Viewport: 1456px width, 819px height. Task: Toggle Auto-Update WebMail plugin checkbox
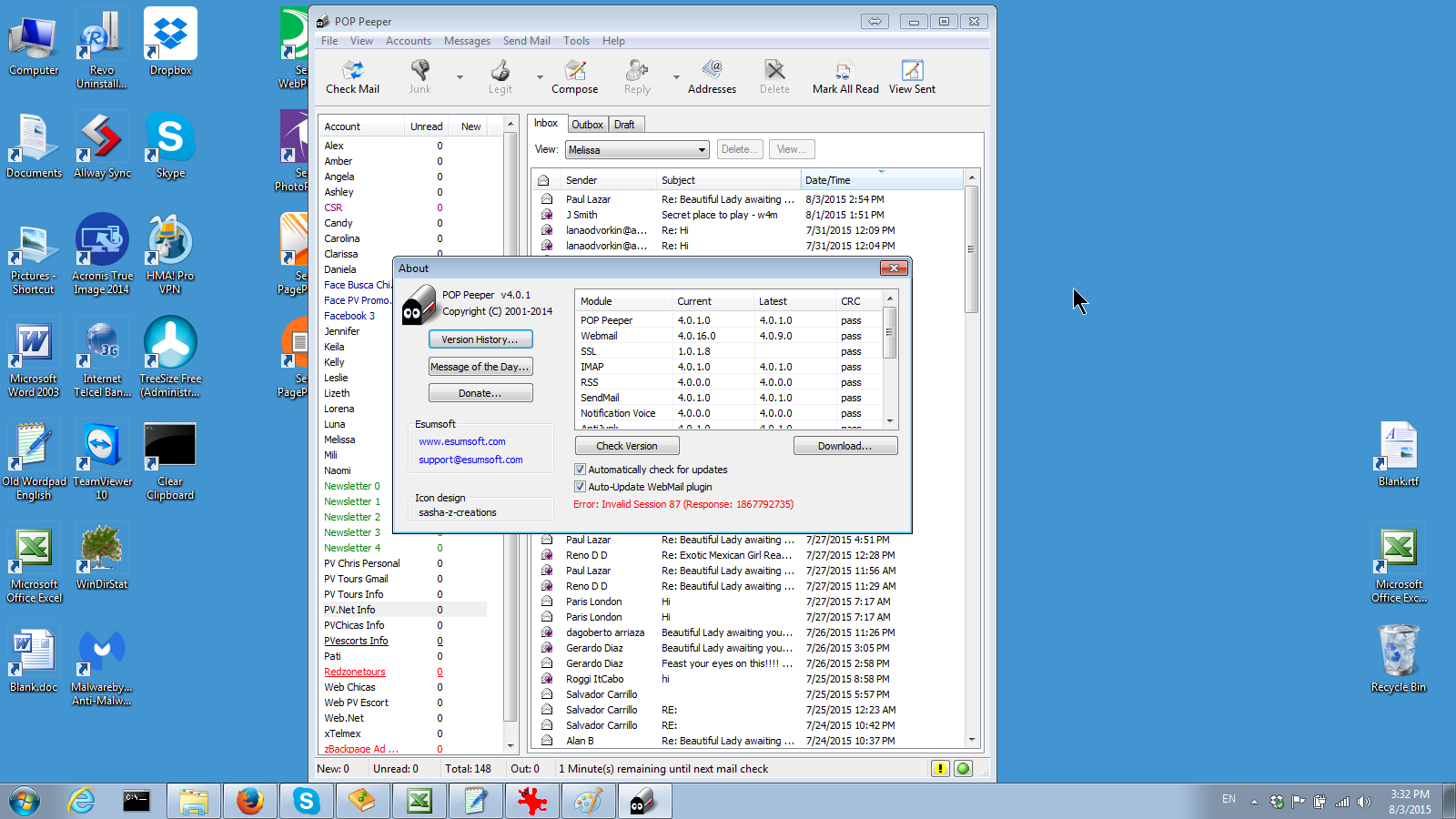coord(580,487)
